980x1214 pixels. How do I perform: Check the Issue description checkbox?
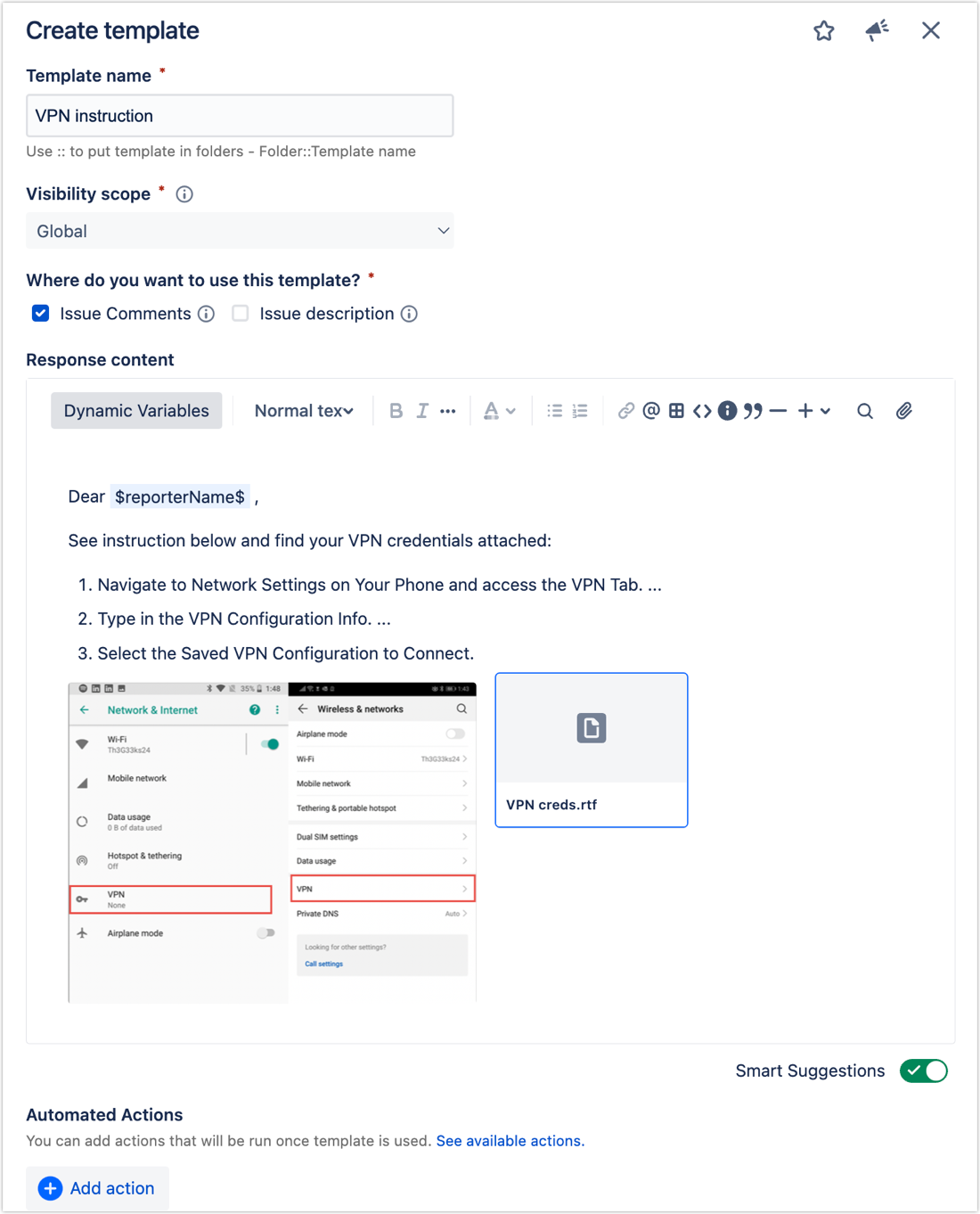[240, 314]
